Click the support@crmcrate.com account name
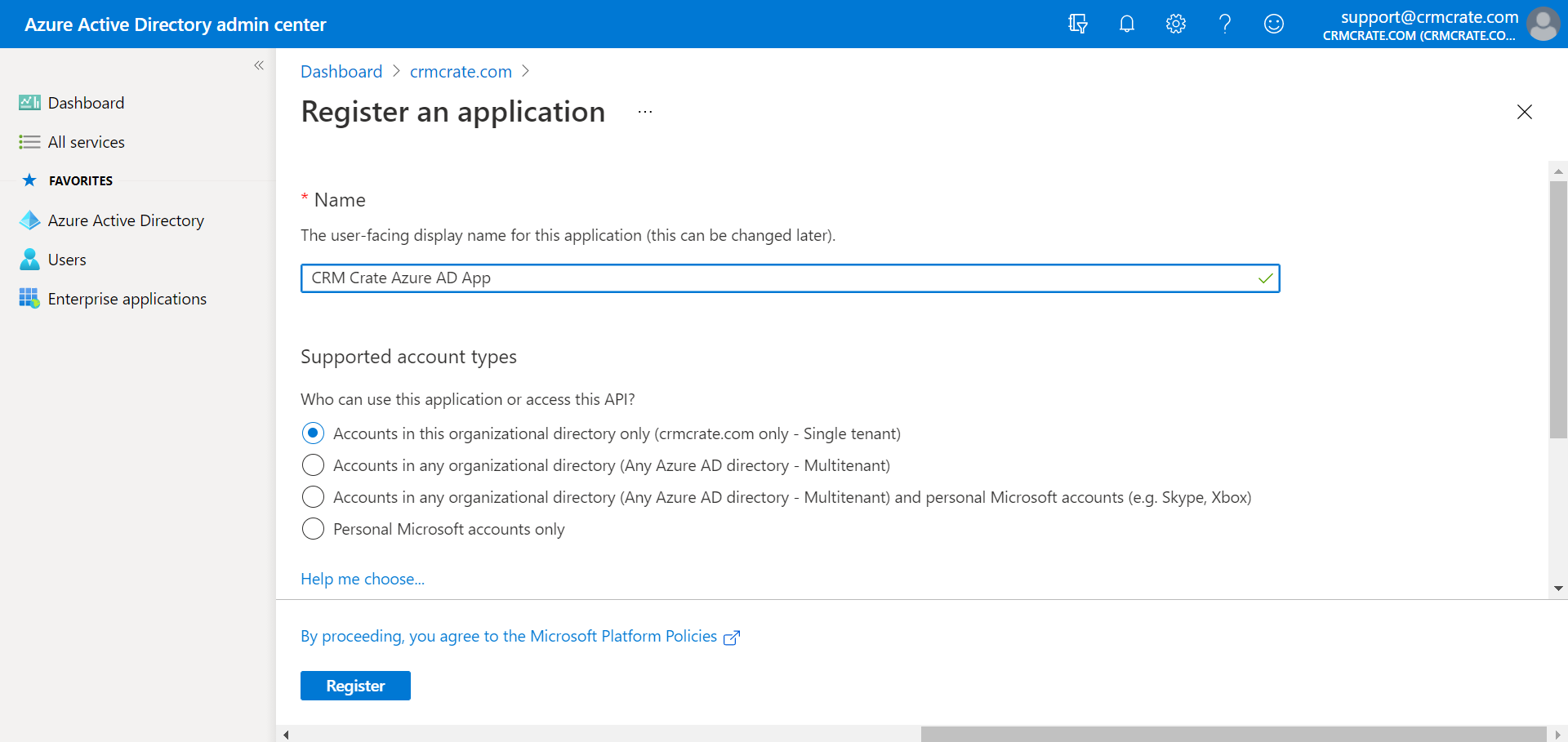This screenshot has height=742, width=1568. click(x=1429, y=17)
